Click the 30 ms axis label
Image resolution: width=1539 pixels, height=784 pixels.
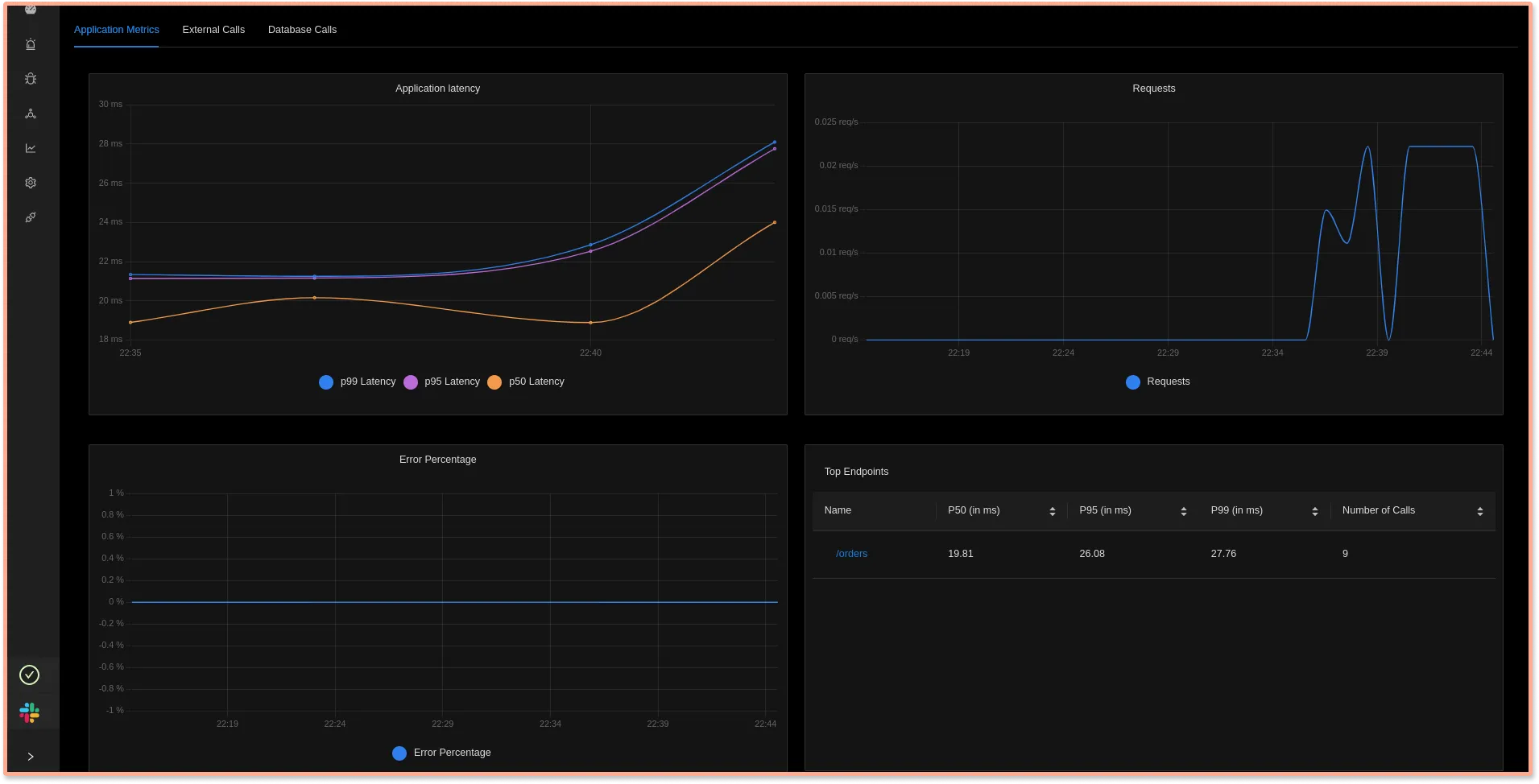(110, 105)
